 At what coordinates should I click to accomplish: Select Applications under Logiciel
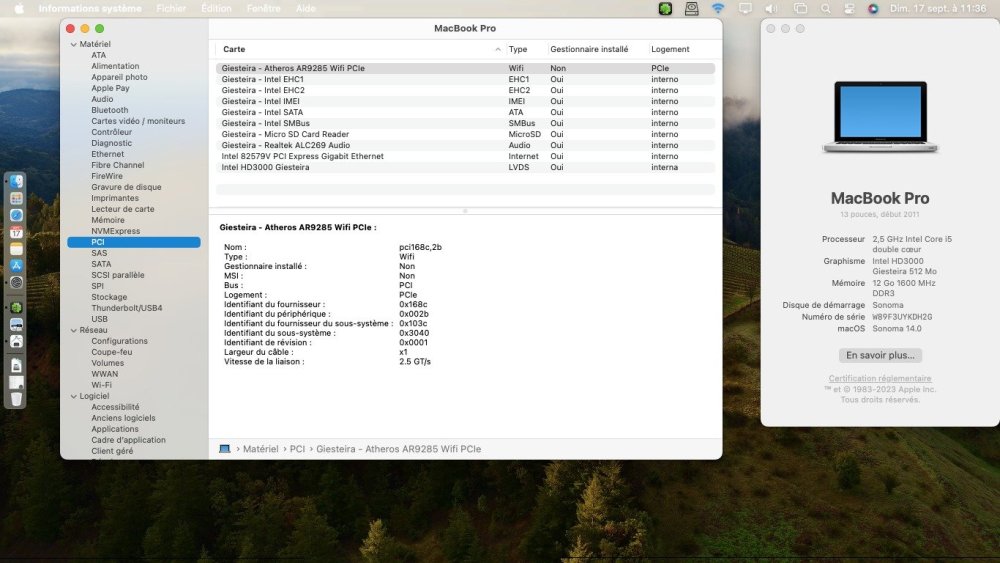(x=115, y=429)
